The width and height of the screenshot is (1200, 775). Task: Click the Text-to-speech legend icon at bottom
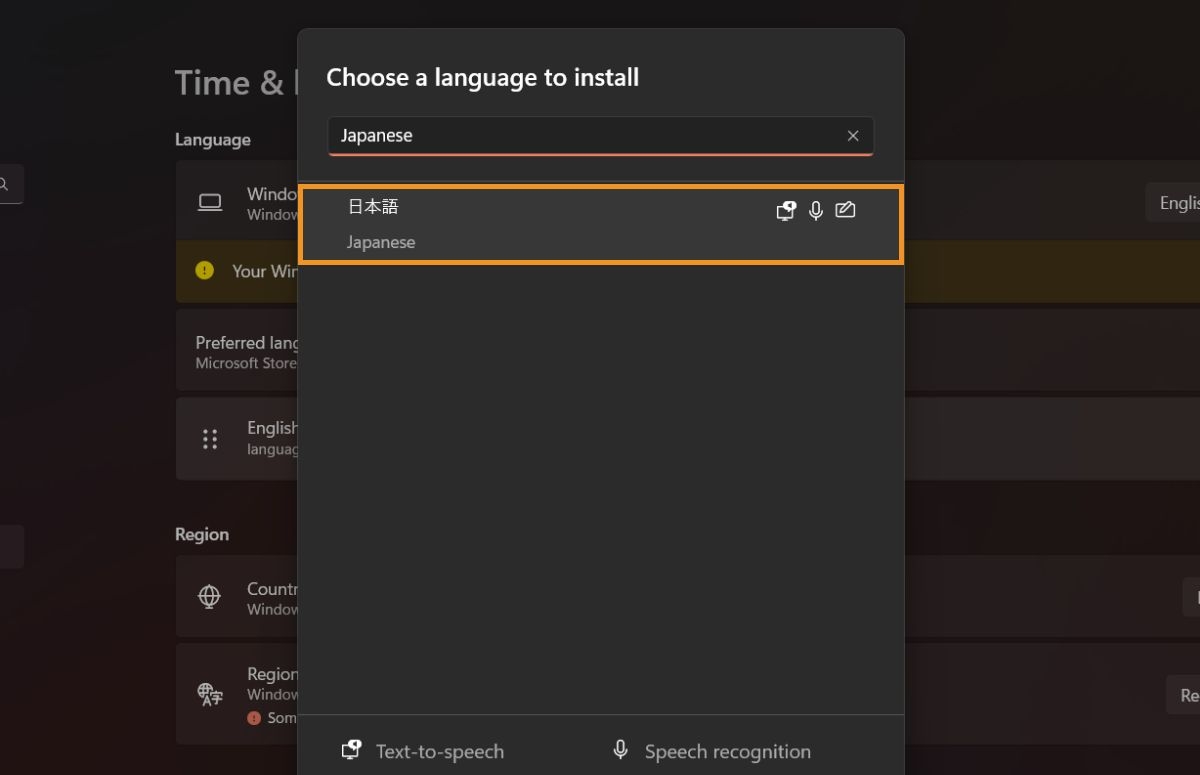click(x=351, y=748)
